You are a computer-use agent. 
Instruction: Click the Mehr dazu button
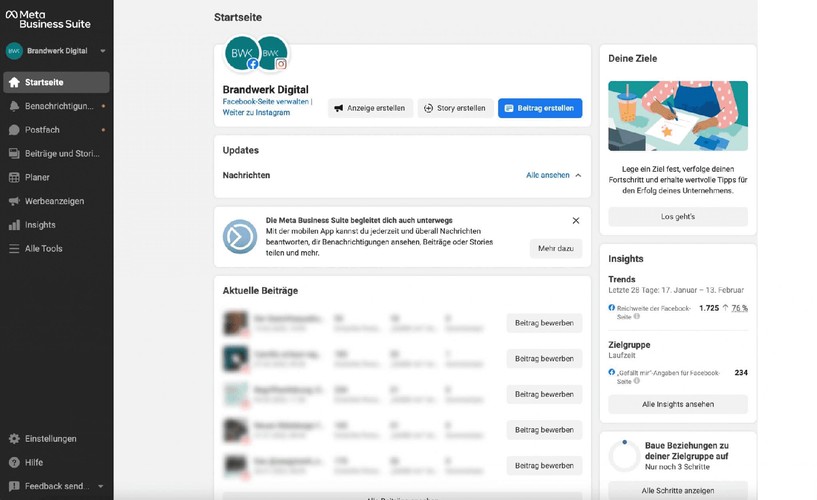tap(556, 249)
